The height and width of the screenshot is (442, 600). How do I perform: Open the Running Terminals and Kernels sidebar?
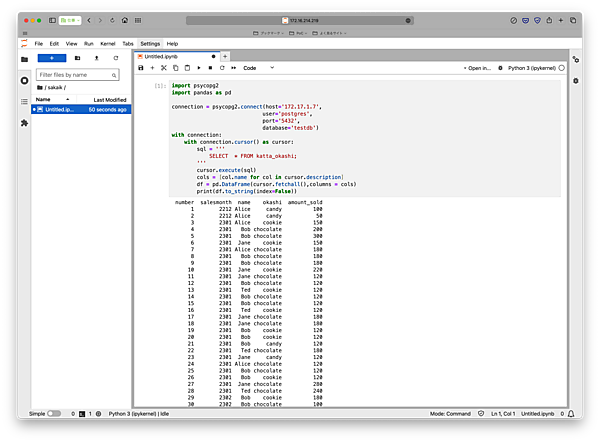24,80
